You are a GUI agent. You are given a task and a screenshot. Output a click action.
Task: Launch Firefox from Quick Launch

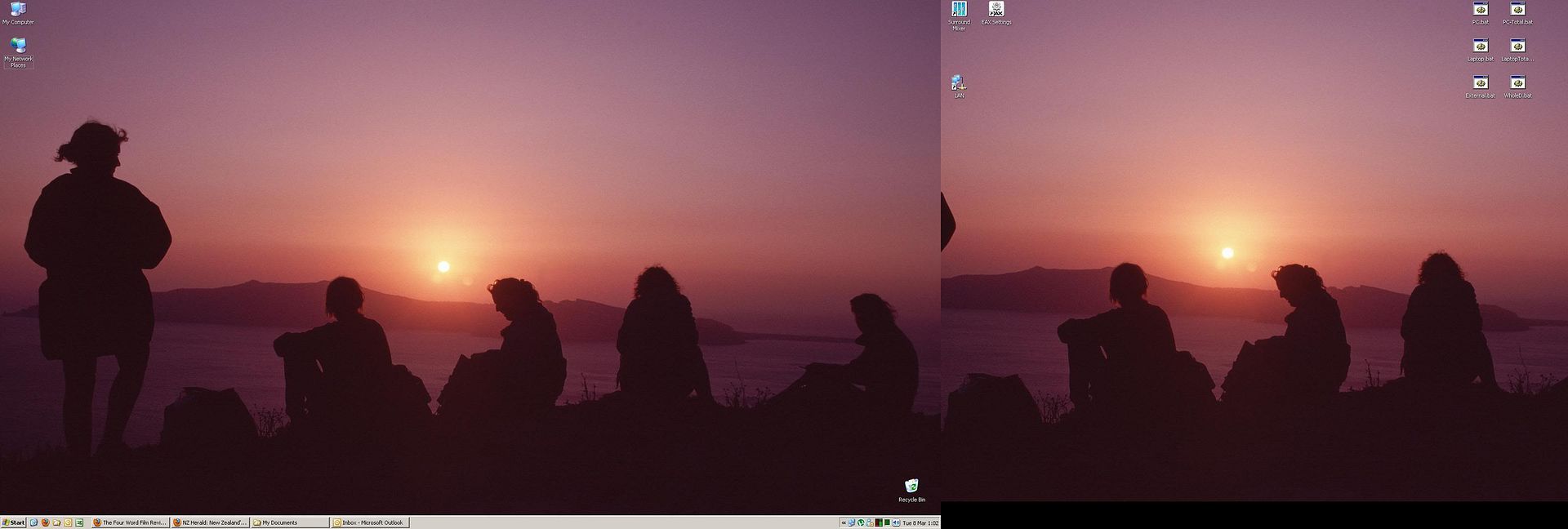pos(45,522)
